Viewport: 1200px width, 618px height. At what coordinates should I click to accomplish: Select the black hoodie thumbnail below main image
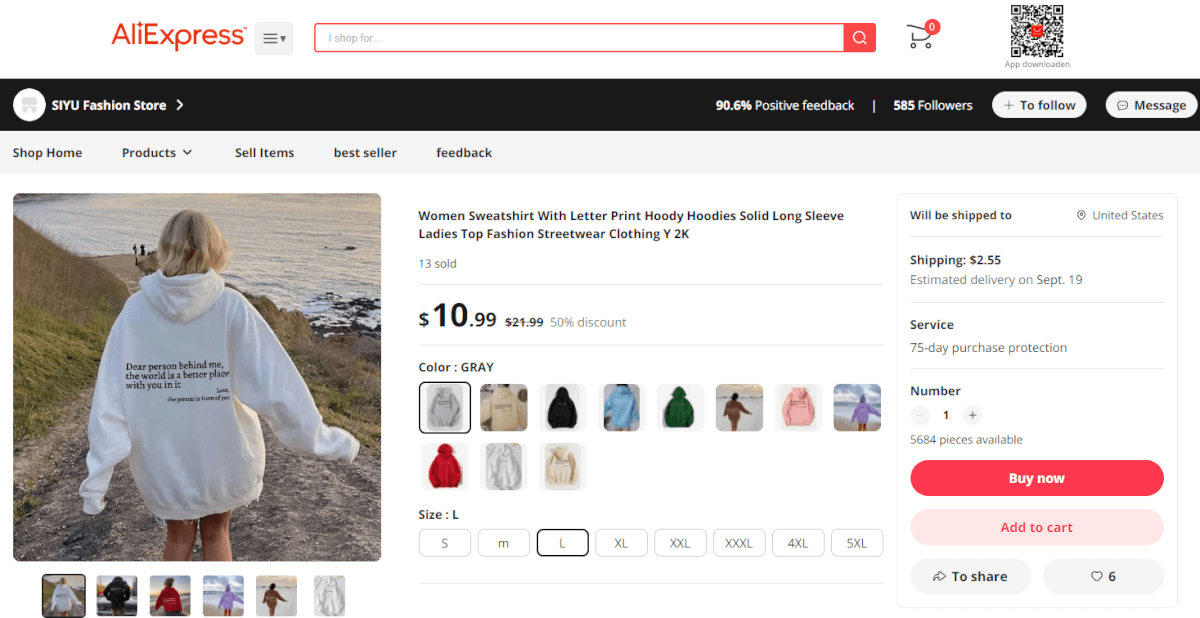pyautogui.click(x=117, y=595)
